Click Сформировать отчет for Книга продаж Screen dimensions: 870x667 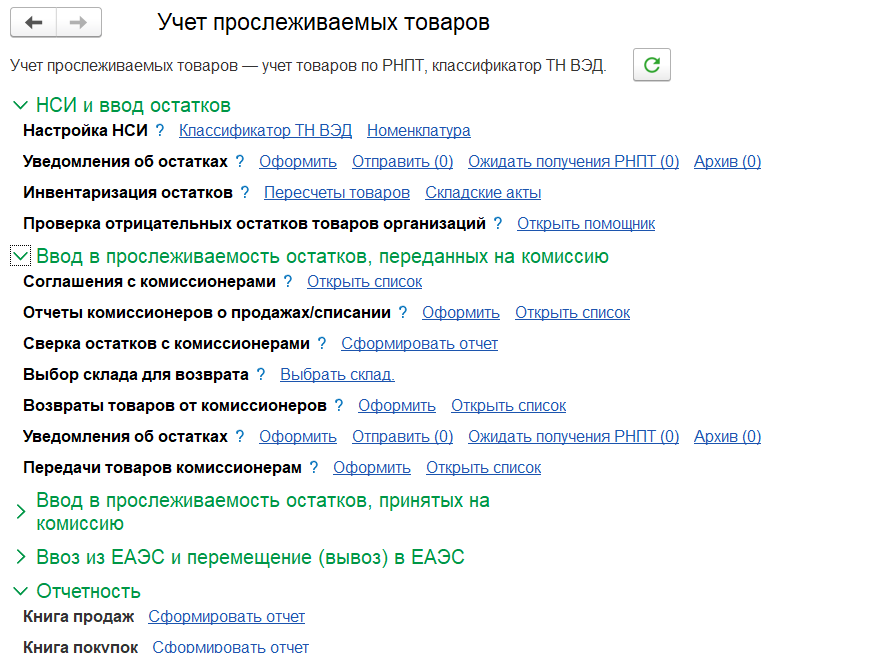(x=226, y=616)
